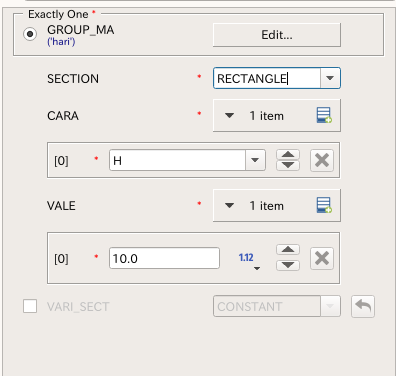Click into the RECTANGLE section text field
396x376 pixels.
point(267,78)
